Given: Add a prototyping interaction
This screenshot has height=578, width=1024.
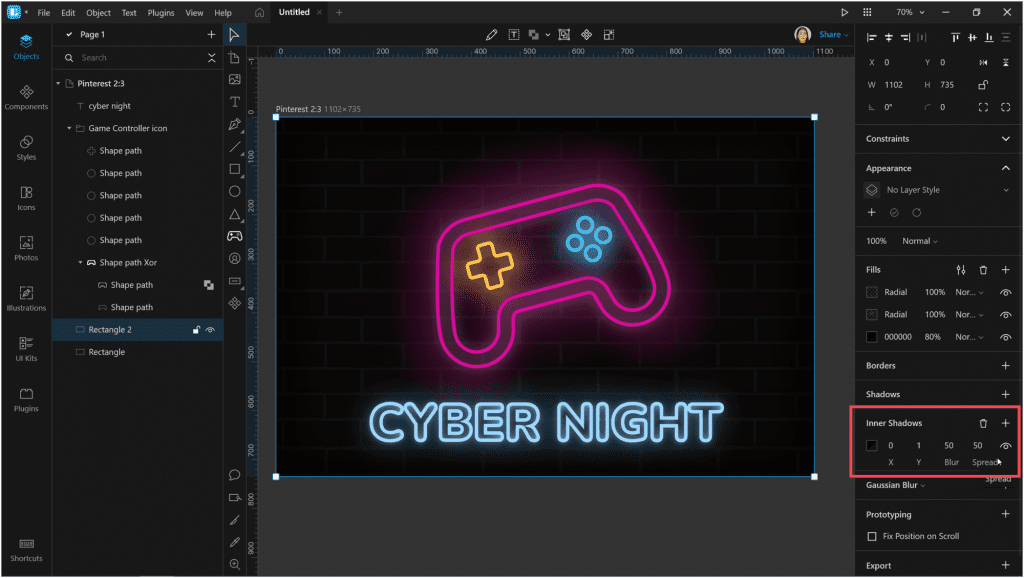Looking at the screenshot, I should pyautogui.click(x=1006, y=515).
